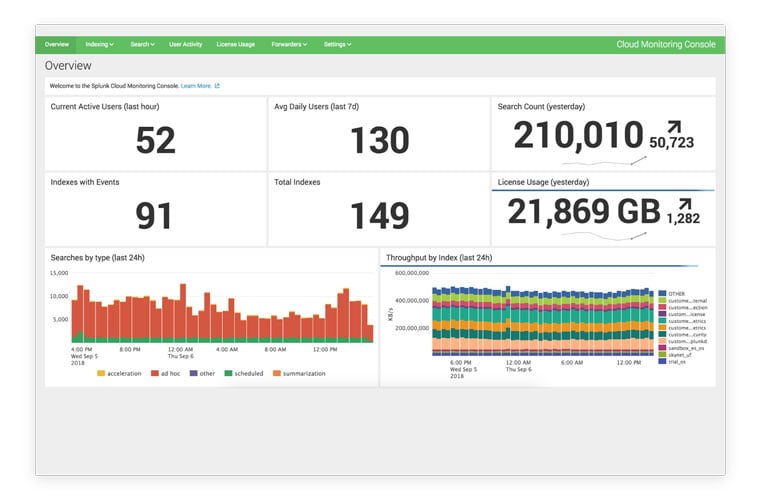This screenshot has width=760, height=500.
Task: Click the external link icon beside Learn More
Action: pos(217,86)
